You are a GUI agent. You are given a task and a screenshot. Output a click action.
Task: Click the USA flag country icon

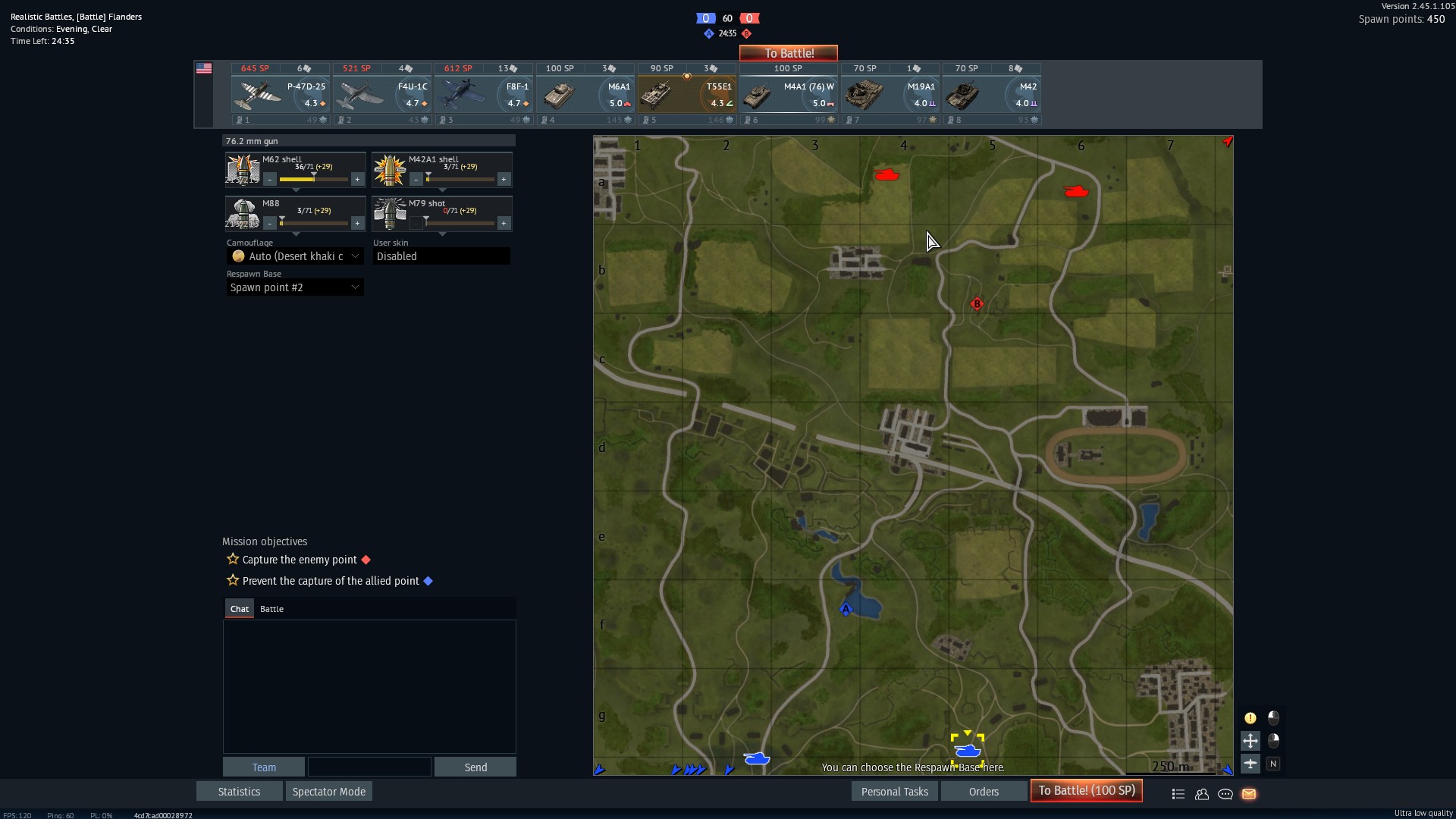coord(204,68)
